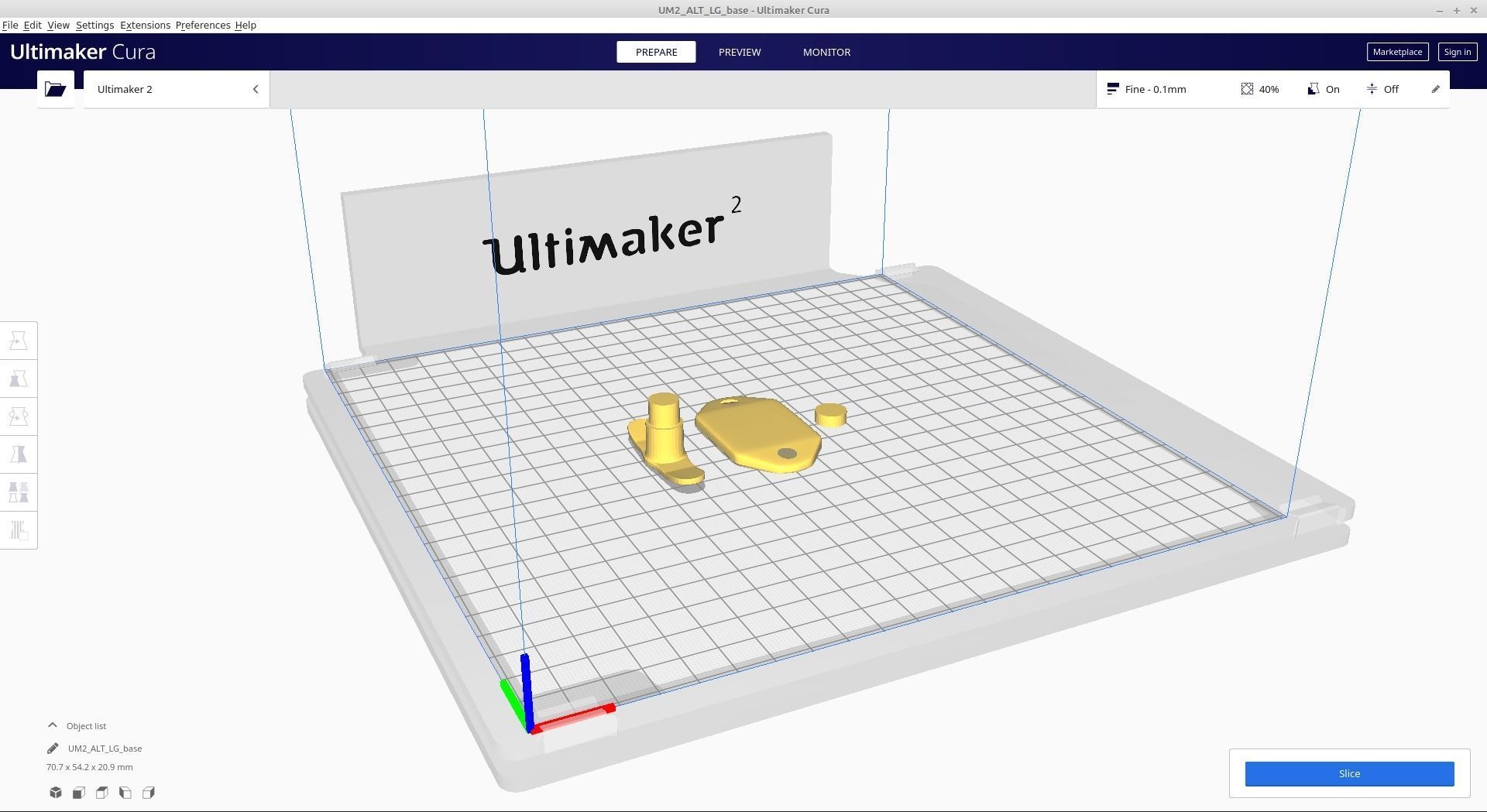Image resolution: width=1487 pixels, height=812 pixels.
Task: Select the flat oval plate model
Action: point(757,433)
